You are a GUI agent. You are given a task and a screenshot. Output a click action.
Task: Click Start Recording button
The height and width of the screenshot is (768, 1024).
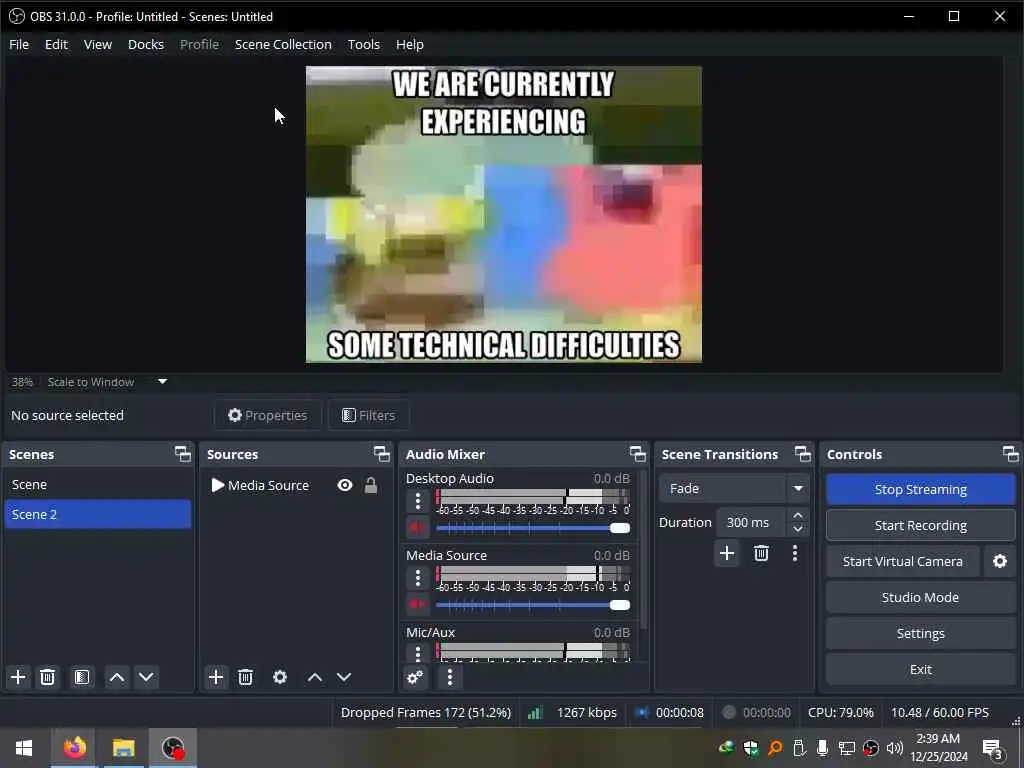921,525
